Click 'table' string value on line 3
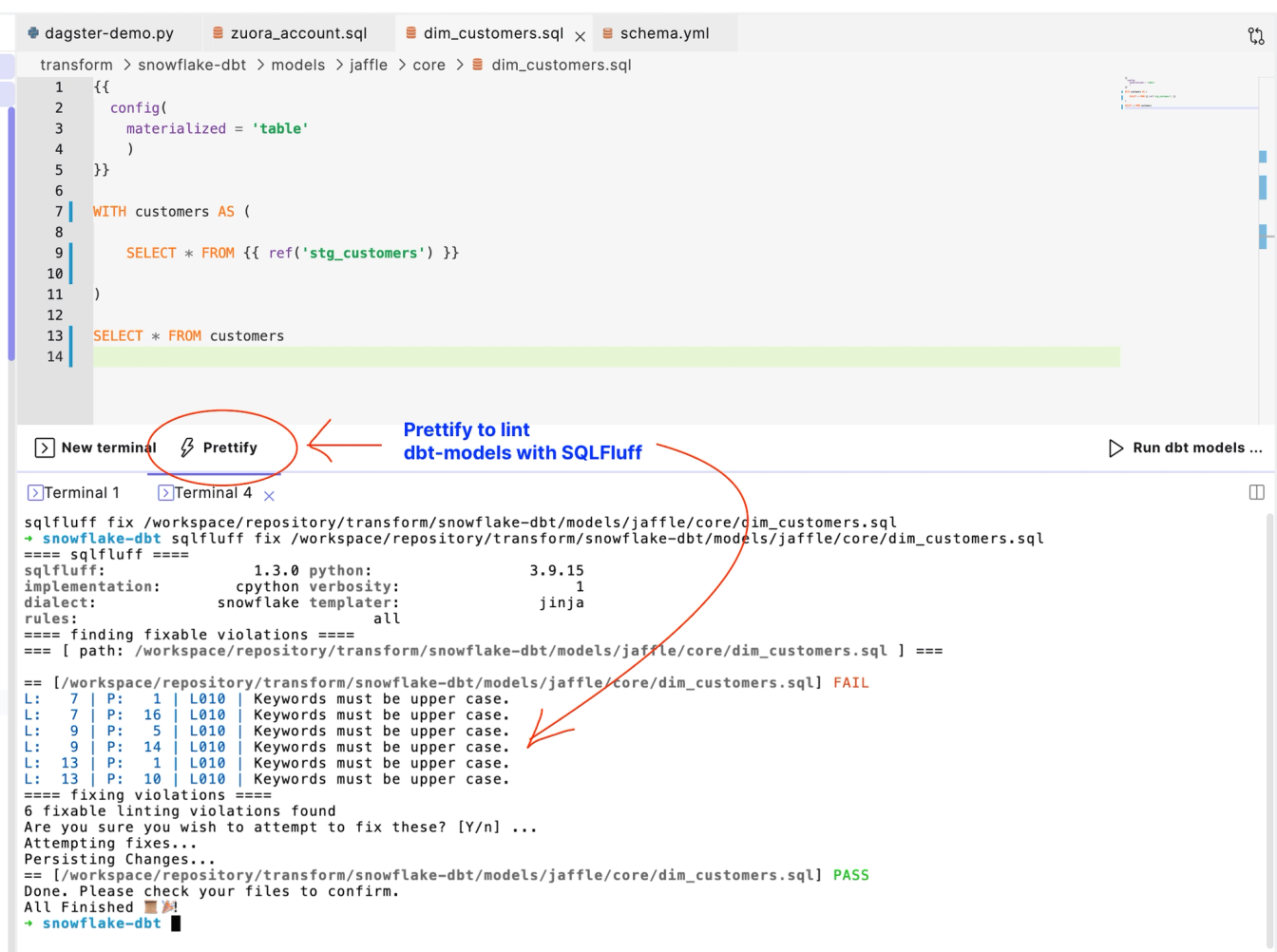Image resolution: width=1277 pixels, height=952 pixels. point(280,128)
